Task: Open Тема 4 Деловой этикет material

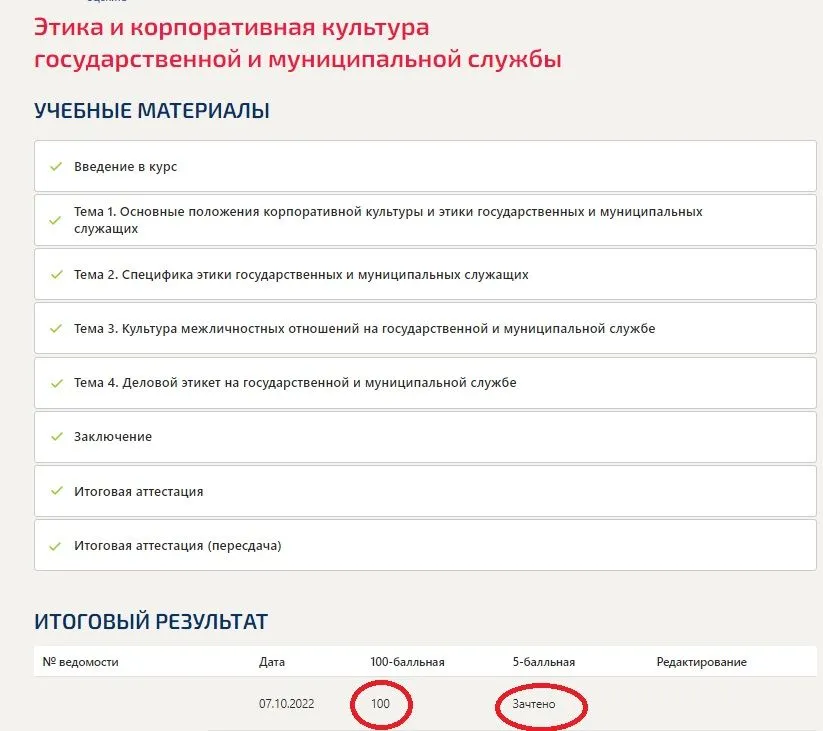Action: (295, 382)
